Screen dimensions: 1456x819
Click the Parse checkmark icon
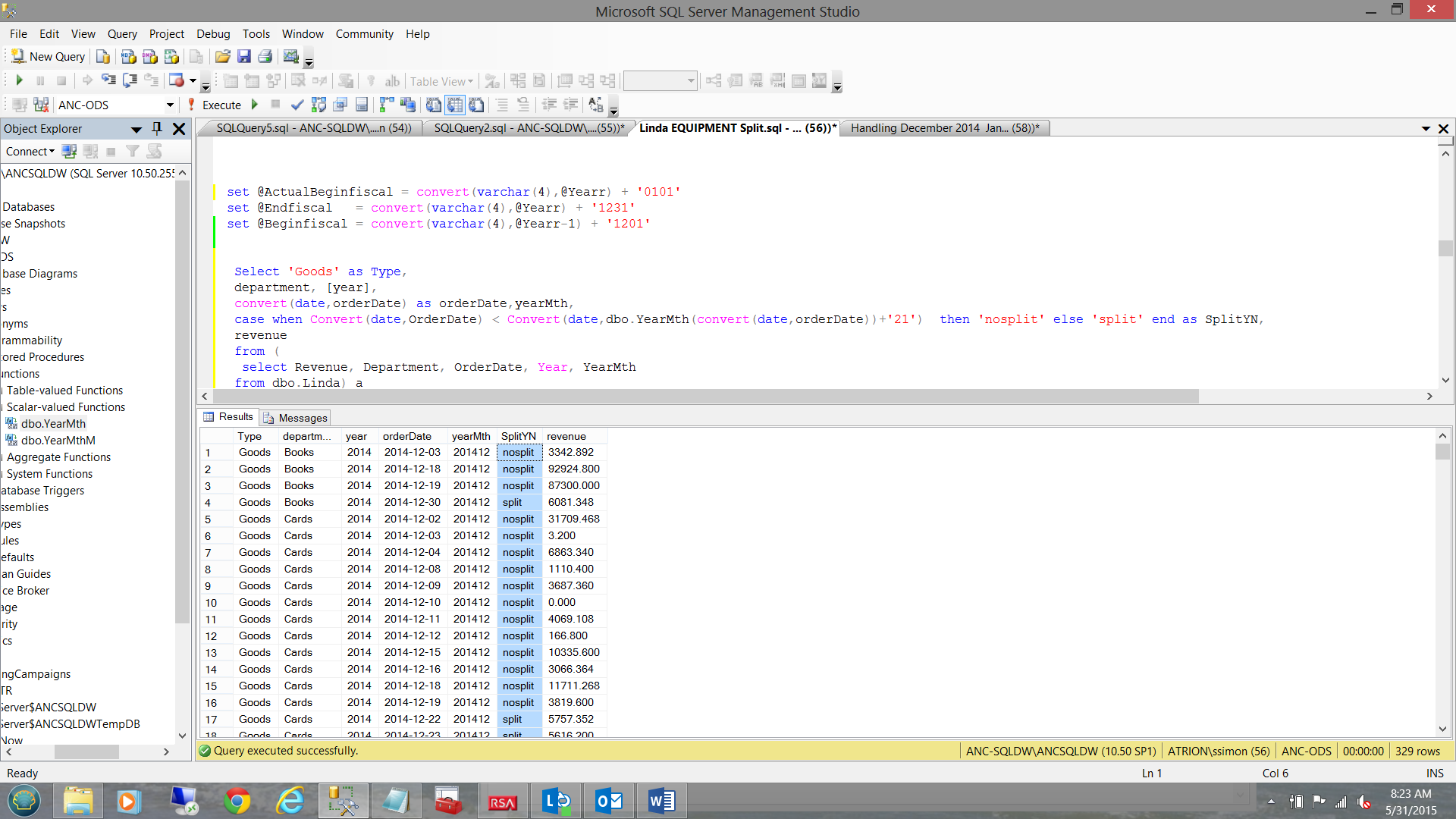[297, 105]
